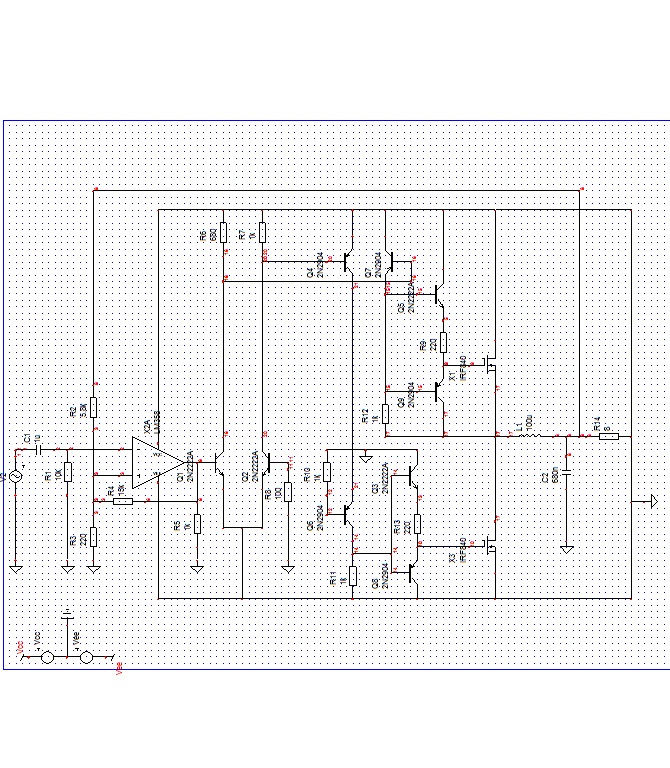The width and height of the screenshot is (670, 768).
Task: Click the Vcc supply source circle
Action: coord(48,657)
